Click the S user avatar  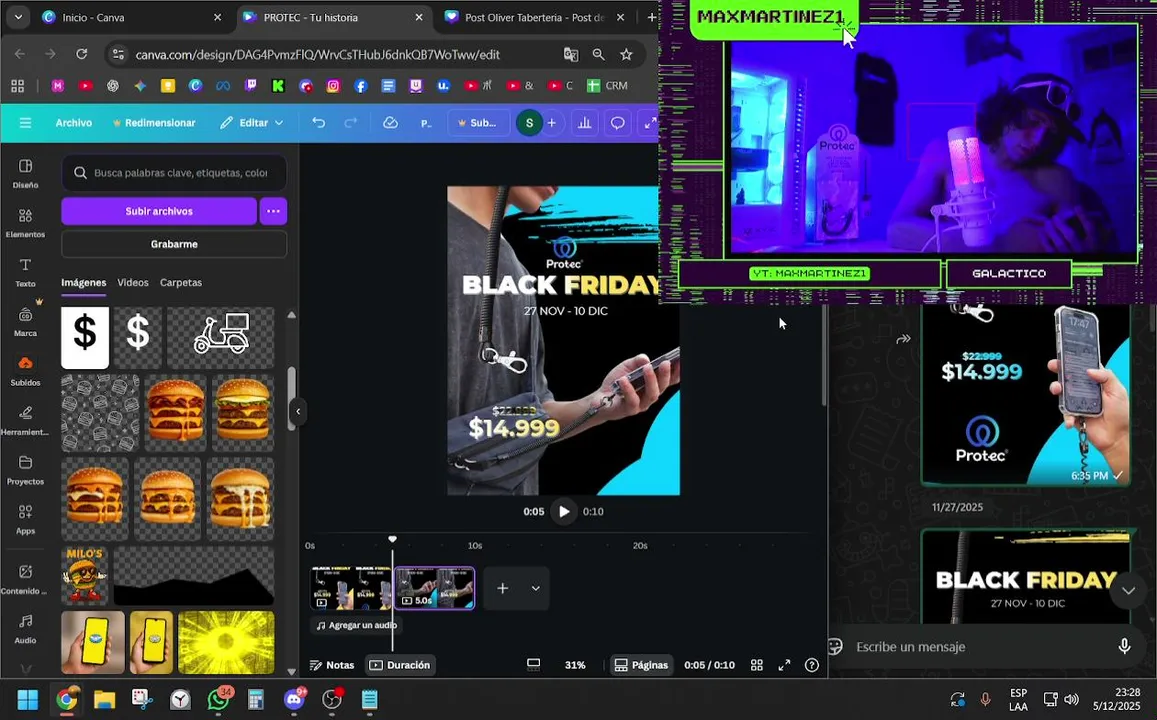click(528, 122)
